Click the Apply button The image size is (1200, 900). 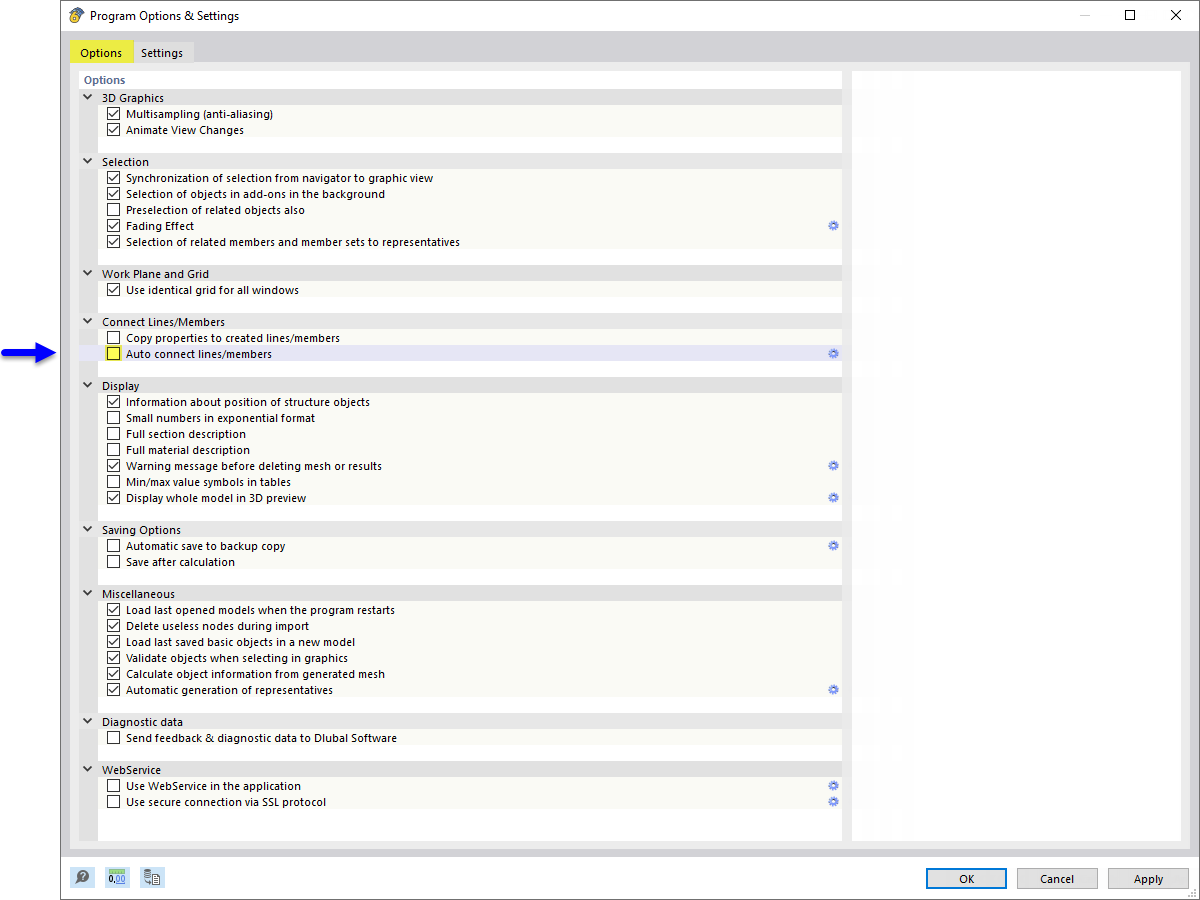point(1148,878)
